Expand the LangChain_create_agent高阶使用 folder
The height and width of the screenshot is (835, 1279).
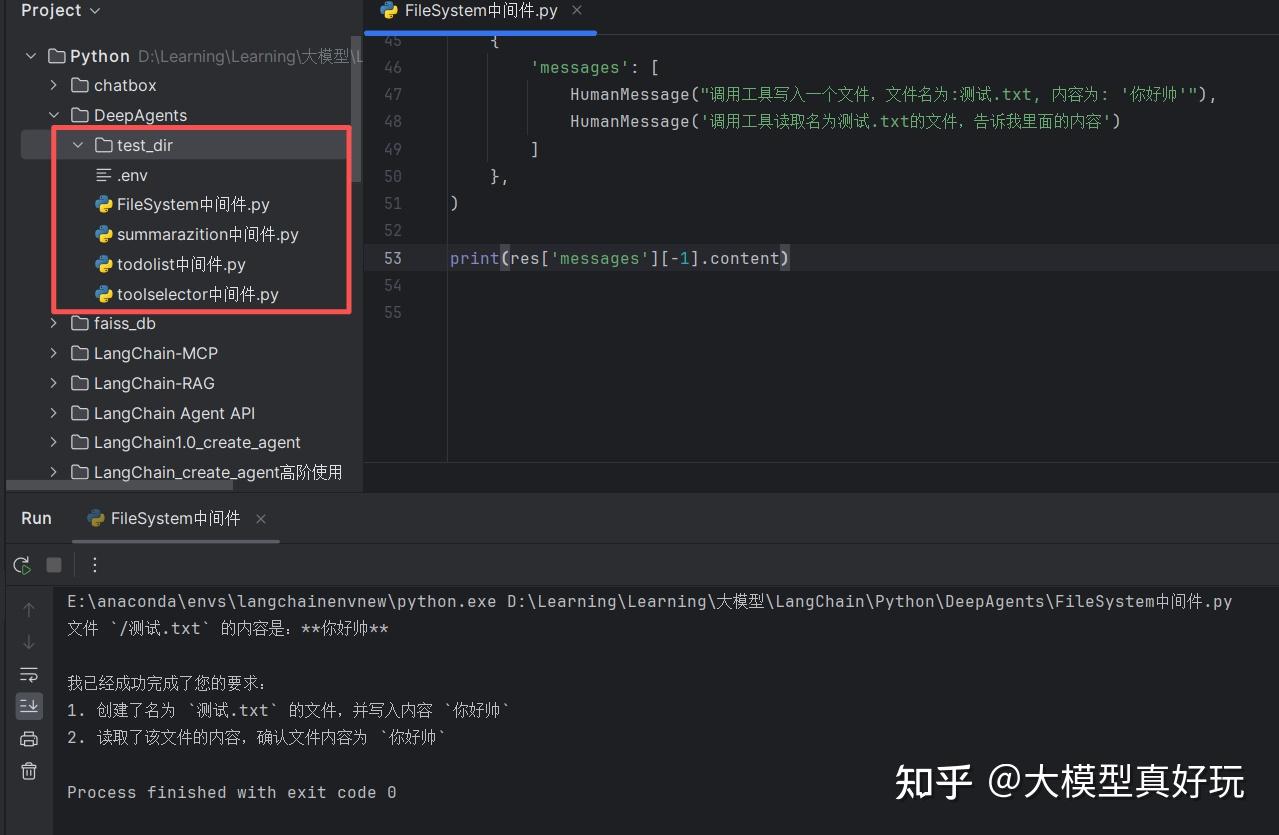pyautogui.click(x=55, y=472)
